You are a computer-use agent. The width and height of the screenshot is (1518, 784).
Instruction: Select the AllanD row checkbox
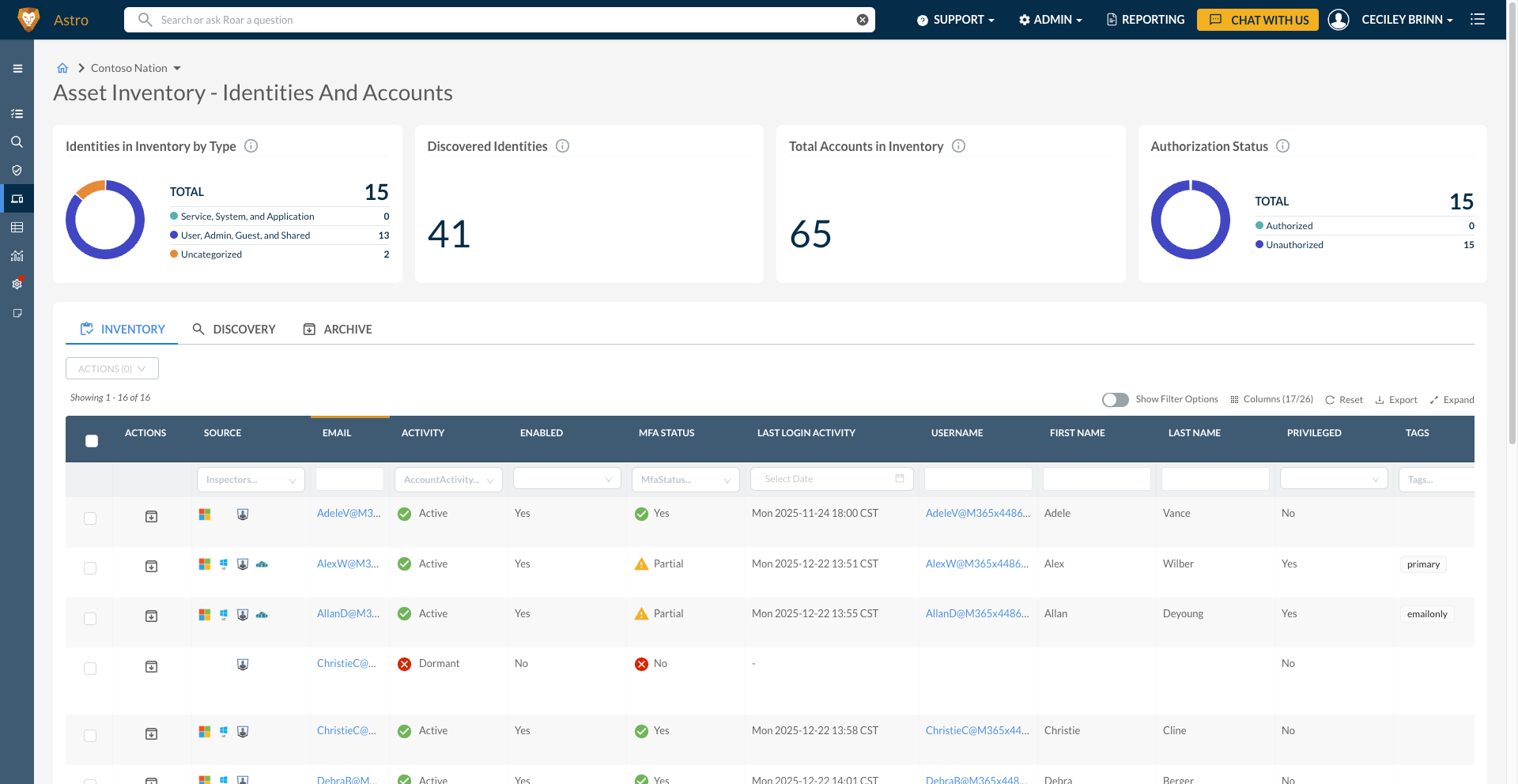(x=90, y=619)
